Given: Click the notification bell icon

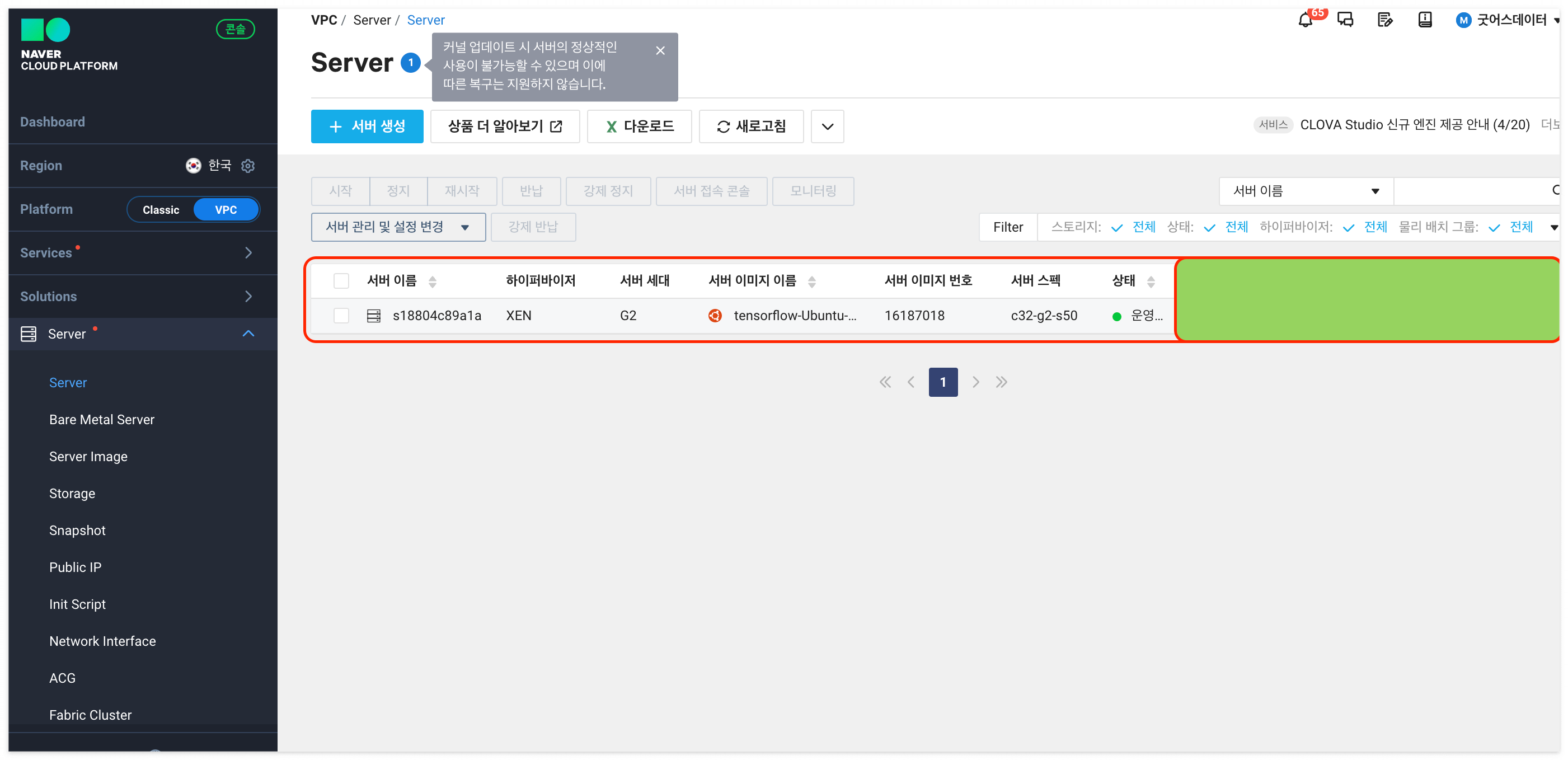Looking at the screenshot, I should 1305,21.
